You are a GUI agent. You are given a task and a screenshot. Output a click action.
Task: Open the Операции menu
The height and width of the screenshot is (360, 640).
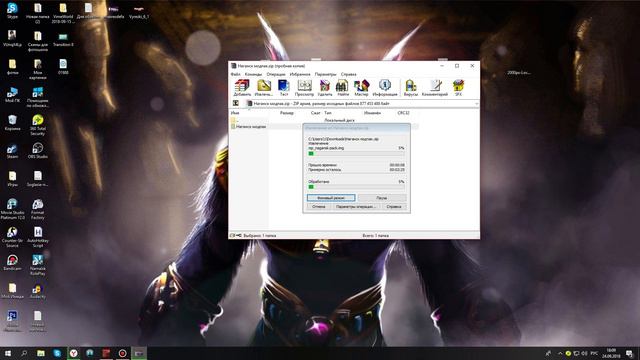(276, 74)
